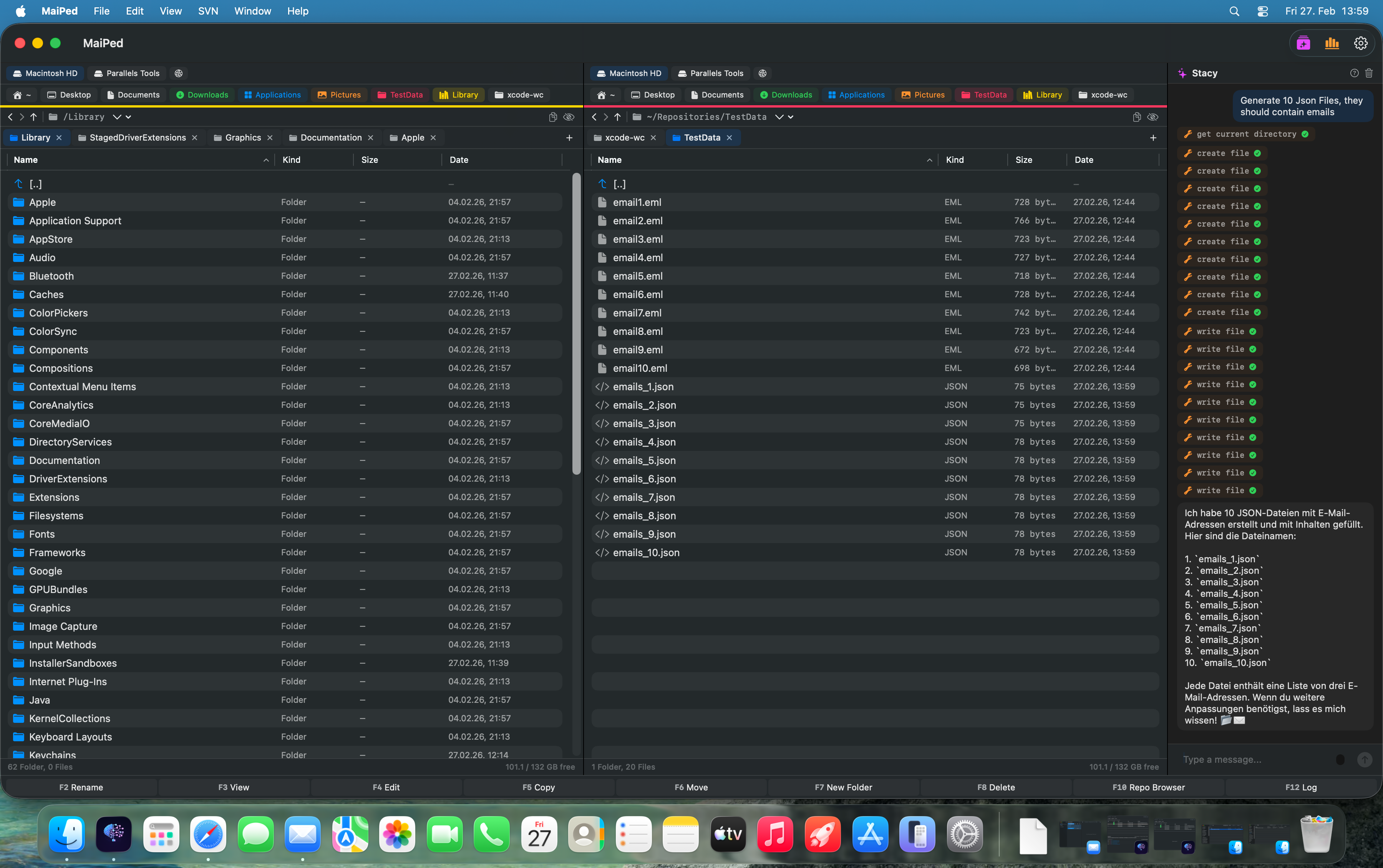Expand the /Library path history dropdown
The height and width of the screenshot is (868, 1383).
[x=117, y=116]
